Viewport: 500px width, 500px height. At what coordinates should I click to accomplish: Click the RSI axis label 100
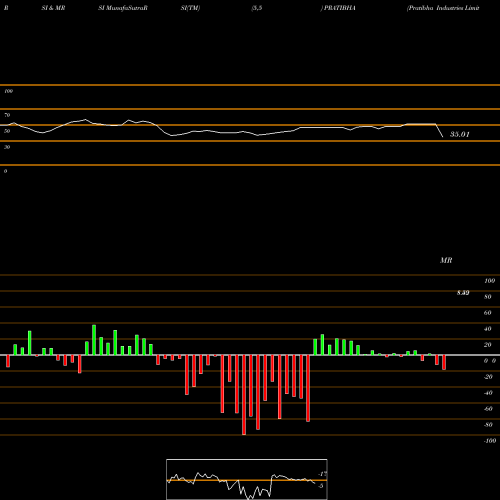(9, 91)
